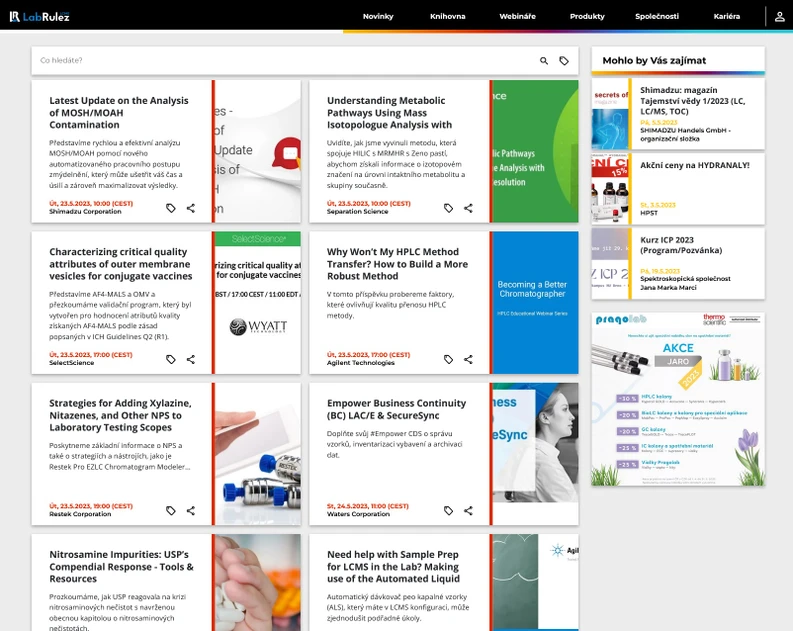This screenshot has height=631, width=793.
Task: Click the tag filter icon in search bar
Action: click(x=564, y=61)
